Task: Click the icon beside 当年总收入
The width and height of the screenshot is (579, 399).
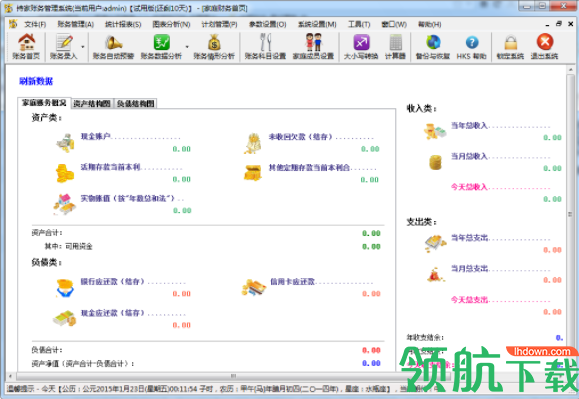Action: pyautogui.click(x=435, y=131)
